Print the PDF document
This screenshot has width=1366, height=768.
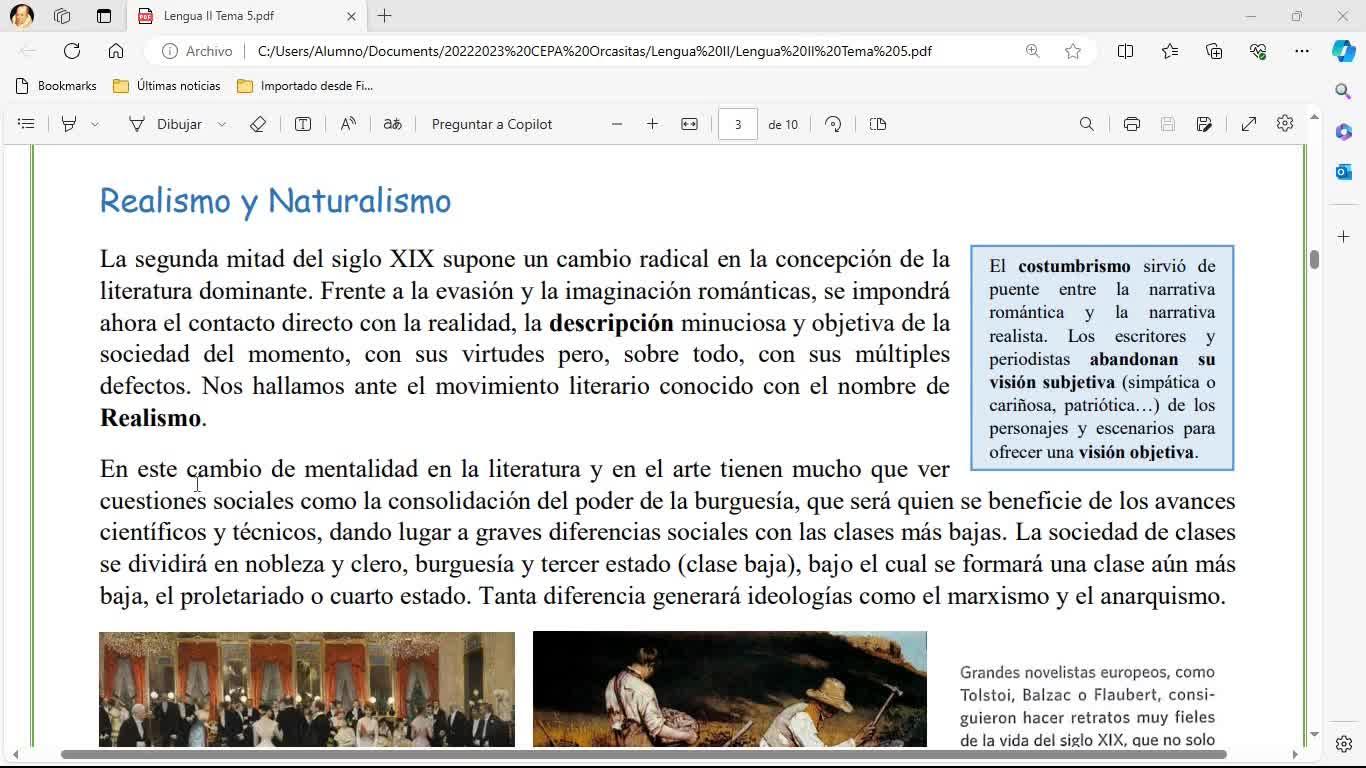click(x=1131, y=124)
